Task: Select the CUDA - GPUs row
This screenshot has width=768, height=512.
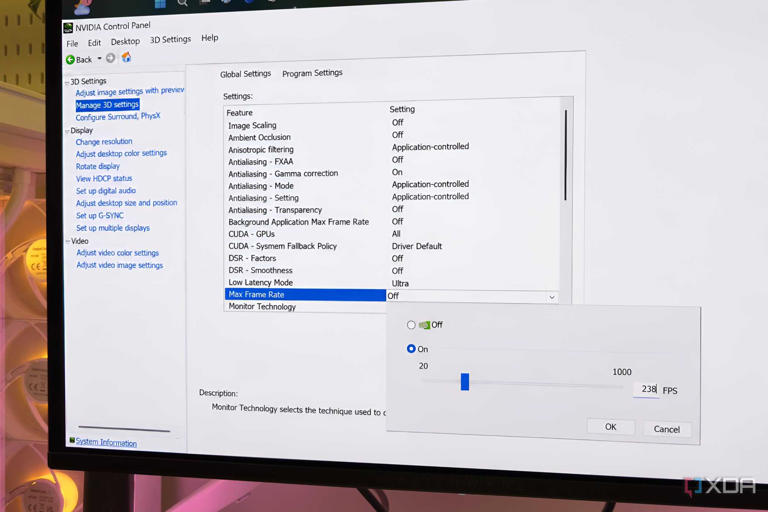Action: (x=390, y=234)
